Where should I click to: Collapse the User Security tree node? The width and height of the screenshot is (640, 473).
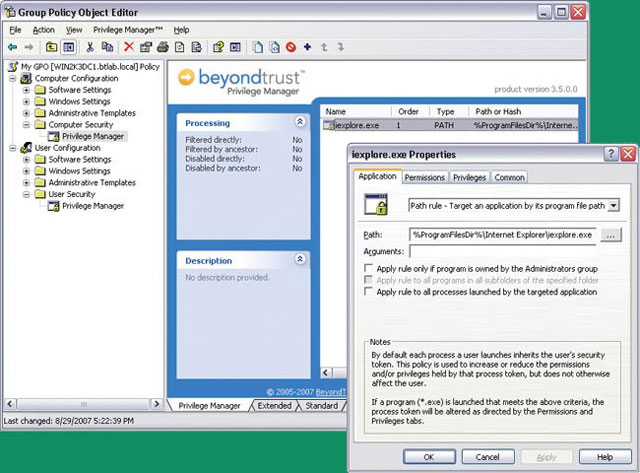click(27, 194)
